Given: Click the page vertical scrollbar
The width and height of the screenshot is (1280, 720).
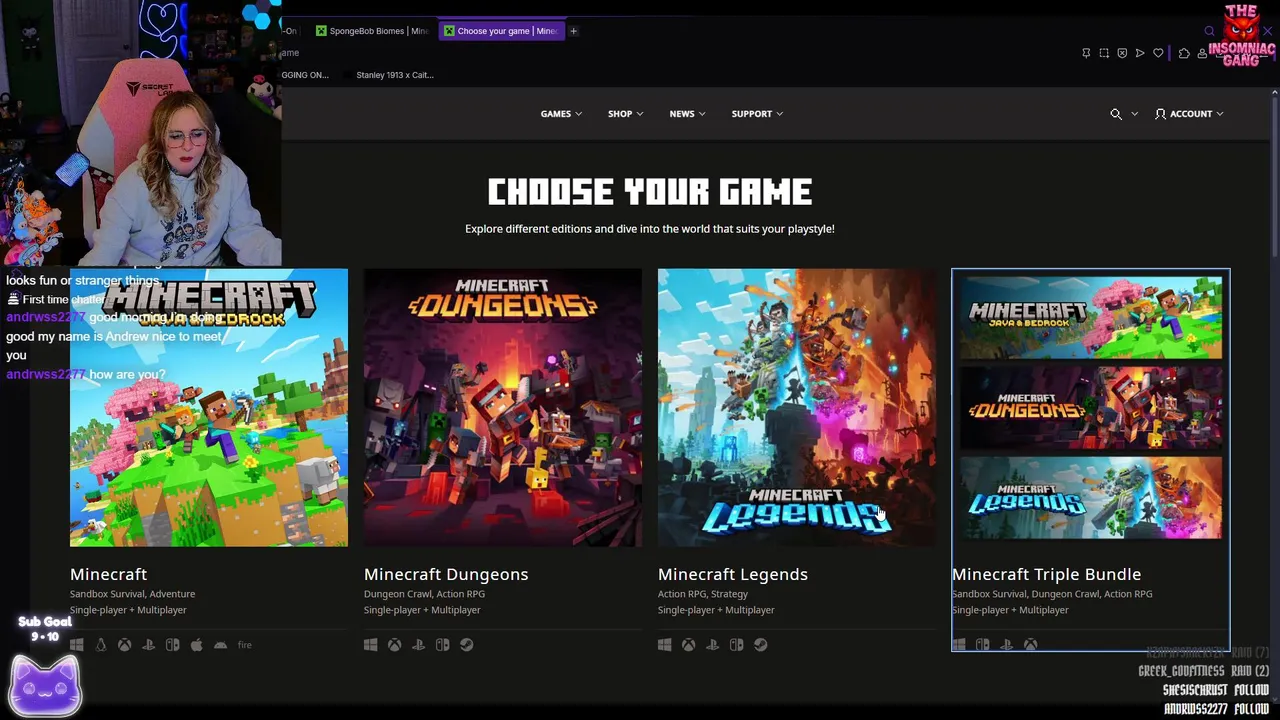Looking at the screenshot, I should 1274,180.
